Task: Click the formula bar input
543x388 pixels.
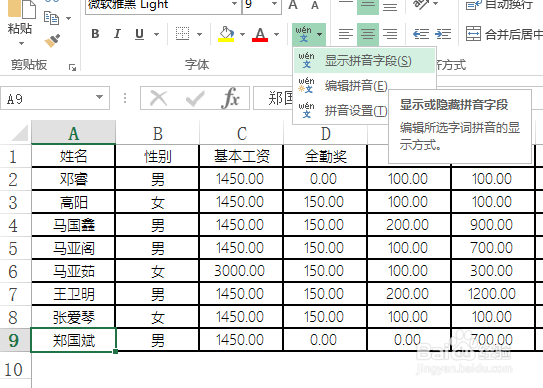Action: (274, 98)
